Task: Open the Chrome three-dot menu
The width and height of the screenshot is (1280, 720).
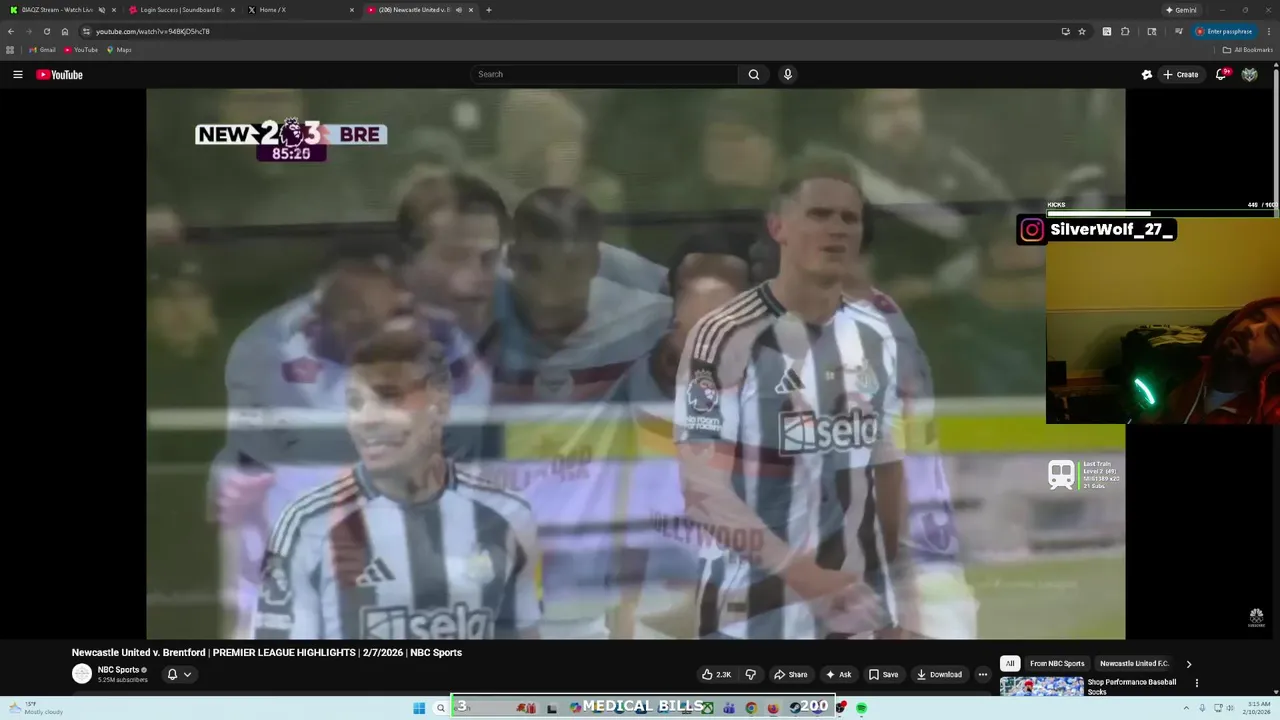Action: (x=1269, y=31)
